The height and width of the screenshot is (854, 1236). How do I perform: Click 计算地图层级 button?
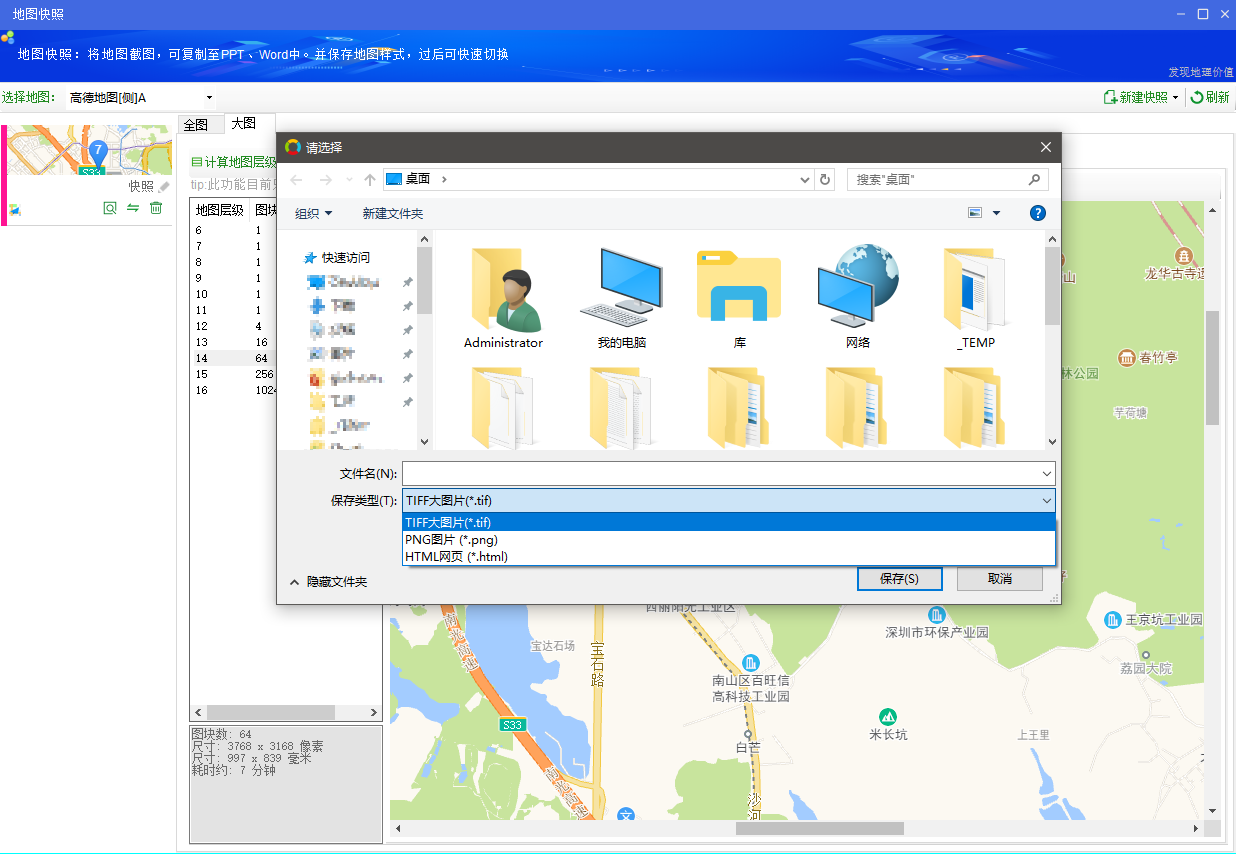234,161
